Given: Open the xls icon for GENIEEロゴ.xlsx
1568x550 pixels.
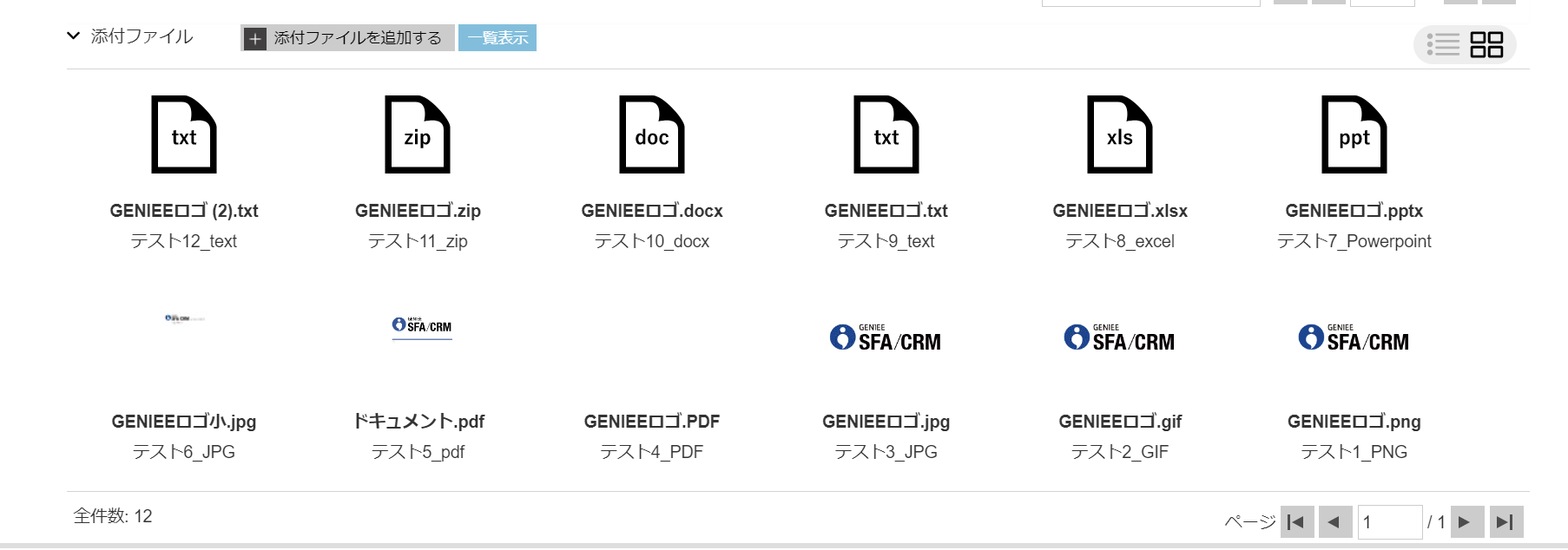Looking at the screenshot, I should (1120, 134).
